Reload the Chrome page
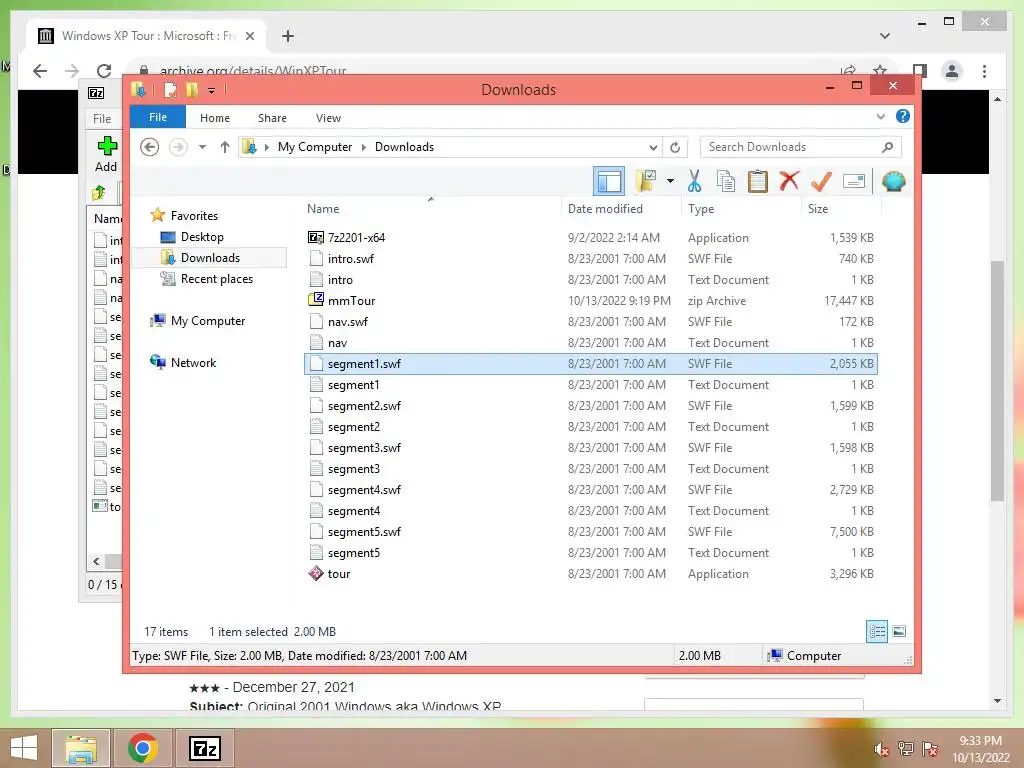Screen dimensions: 1024x768 [x=104, y=71]
